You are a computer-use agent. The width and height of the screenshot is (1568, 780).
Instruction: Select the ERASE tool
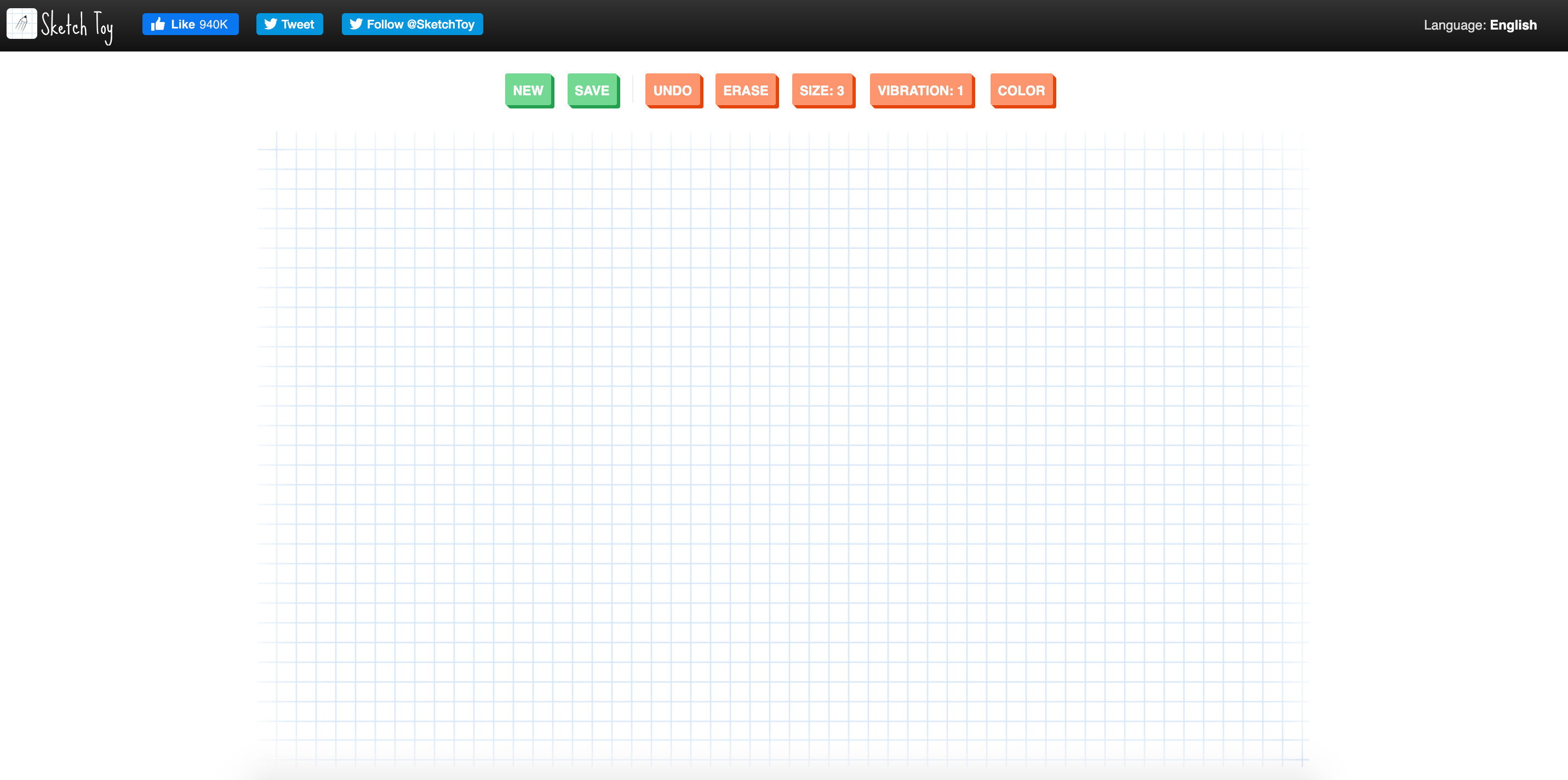(747, 91)
